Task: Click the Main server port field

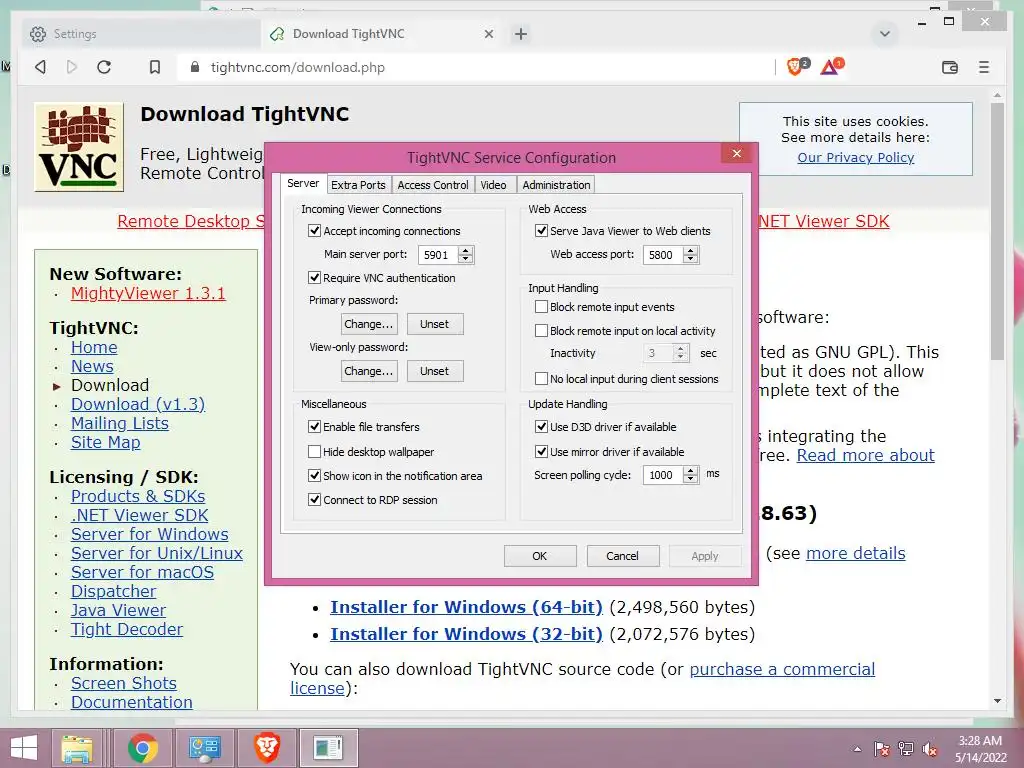Action: point(439,255)
